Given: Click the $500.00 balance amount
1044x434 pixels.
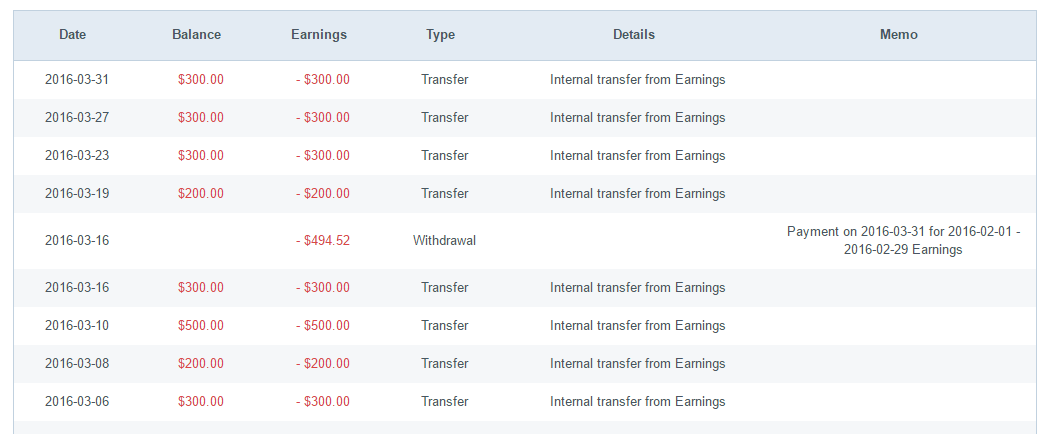Looking at the screenshot, I should point(200,326).
